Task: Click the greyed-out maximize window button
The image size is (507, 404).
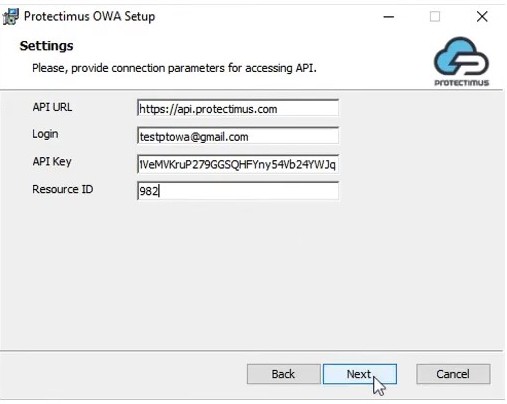Action: coord(435,16)
